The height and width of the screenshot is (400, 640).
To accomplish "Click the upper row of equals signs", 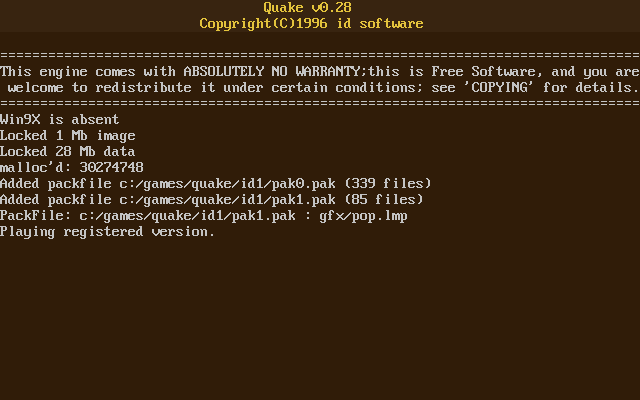I will pos(320,56).
